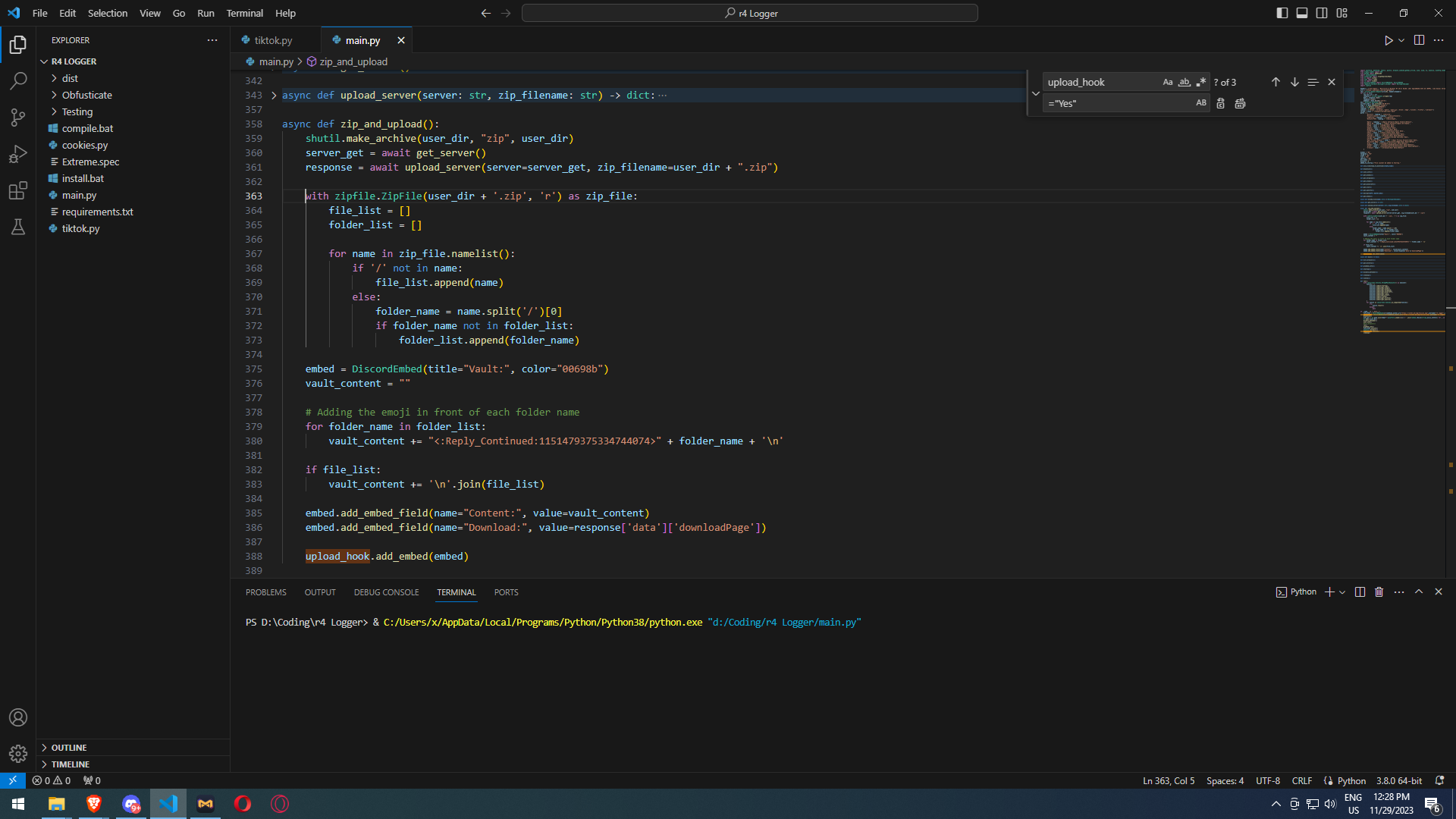This screenshot has width=1456, height=819.
Task: Open the Search view in activity bar
Action: (18, 80)
